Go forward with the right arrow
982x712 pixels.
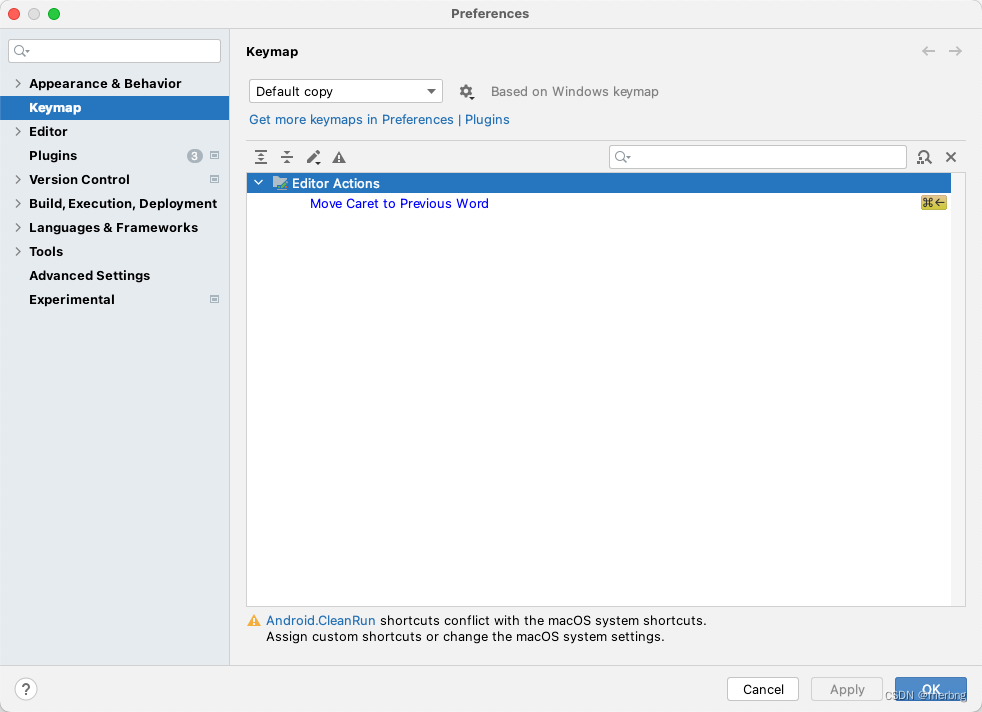pyautogui.click(x=955, y=51)
